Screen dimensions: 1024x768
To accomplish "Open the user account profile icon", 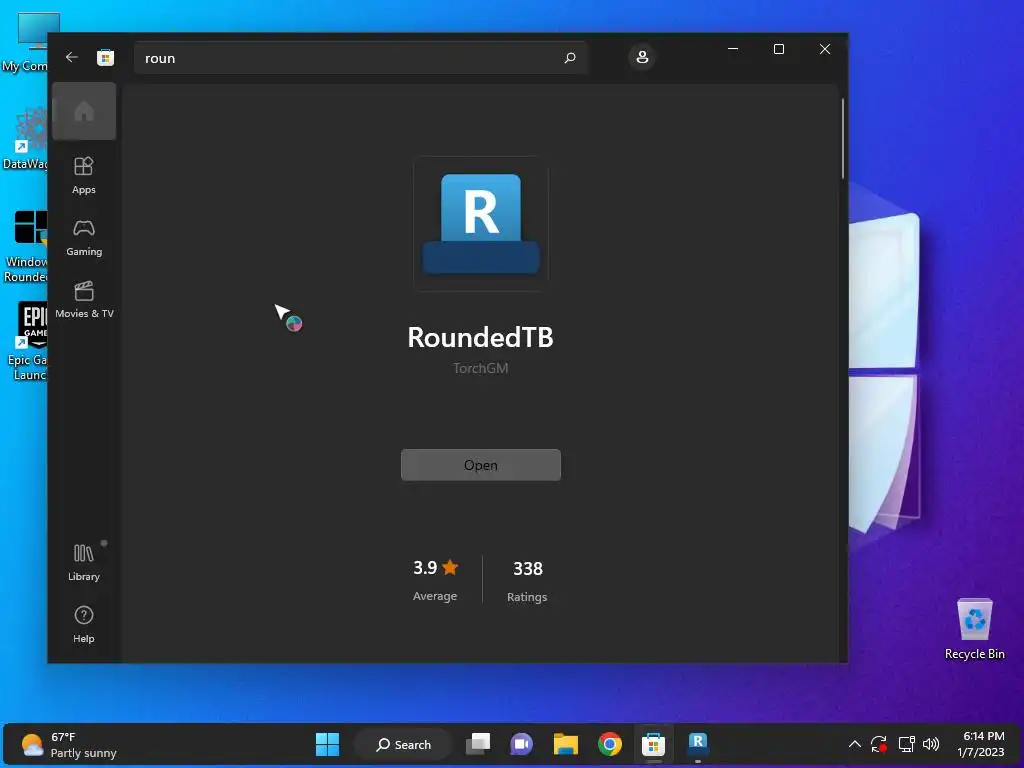I will click(642, 57).
